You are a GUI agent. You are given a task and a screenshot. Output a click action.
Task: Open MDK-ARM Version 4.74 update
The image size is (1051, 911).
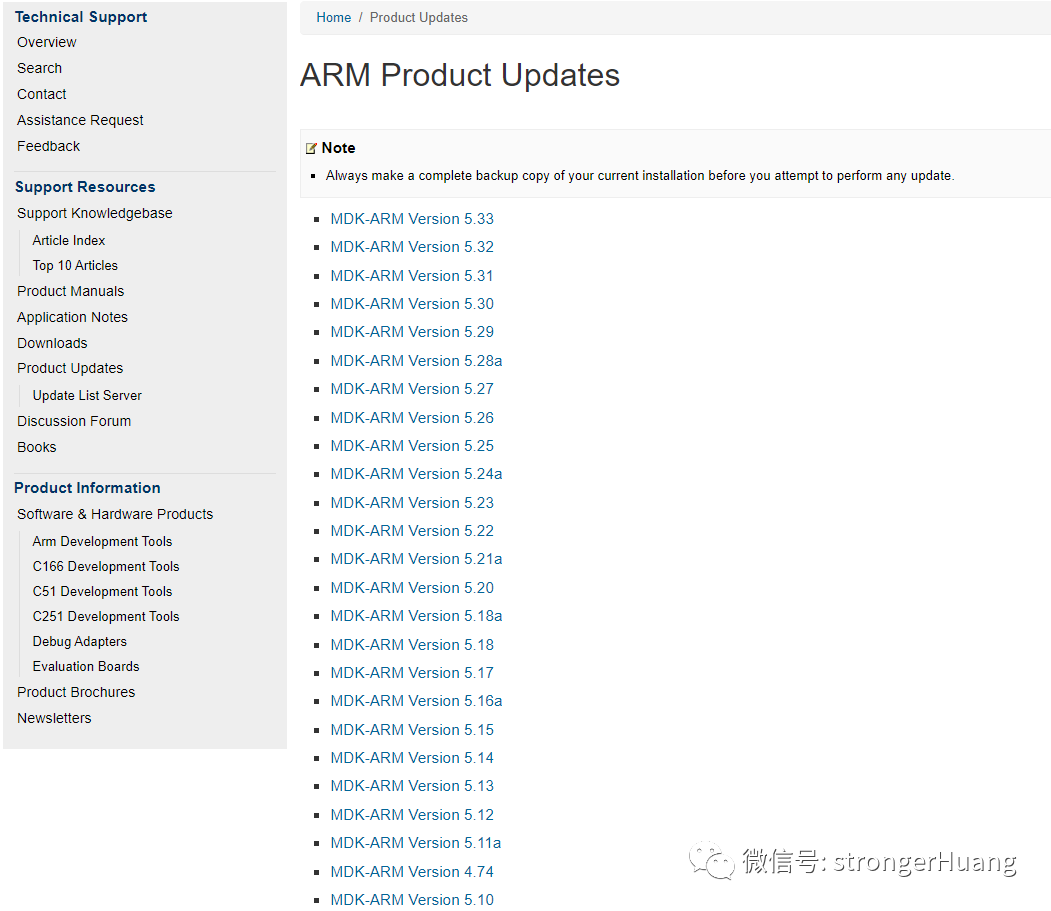coord(412,872)
